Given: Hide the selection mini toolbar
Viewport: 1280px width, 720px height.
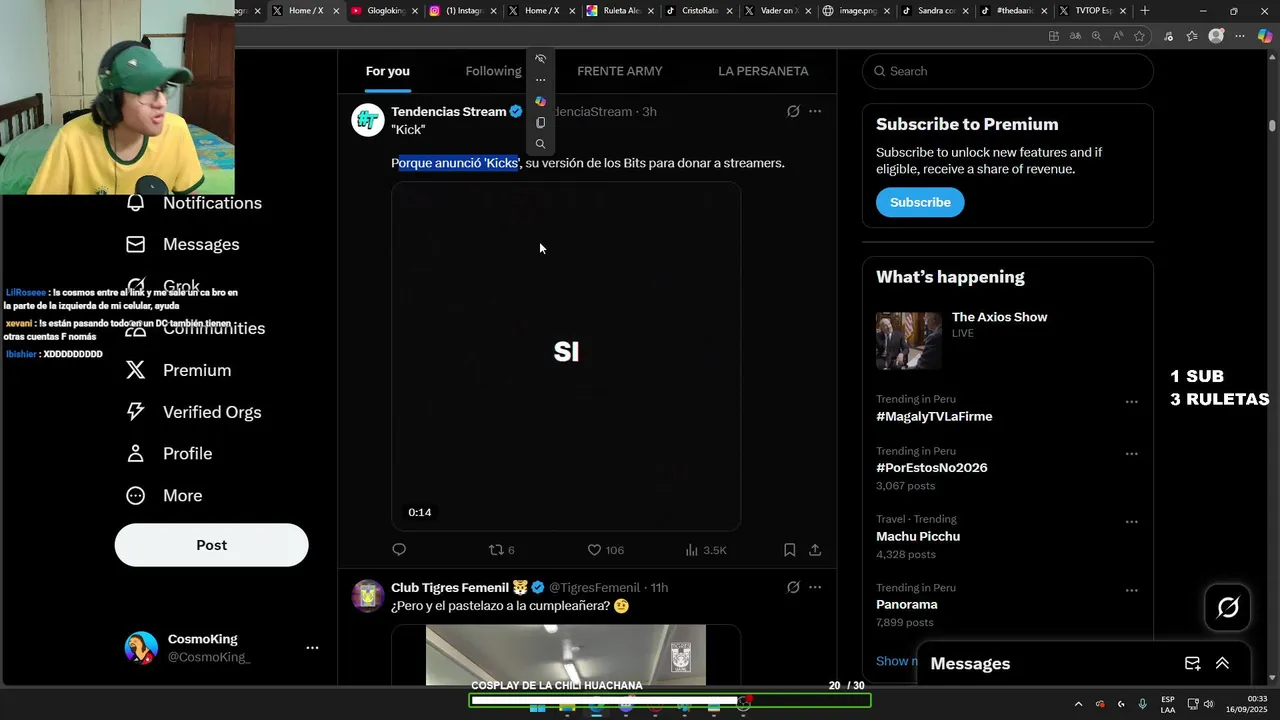Looking at the screenshot, I should coord(540,59).
